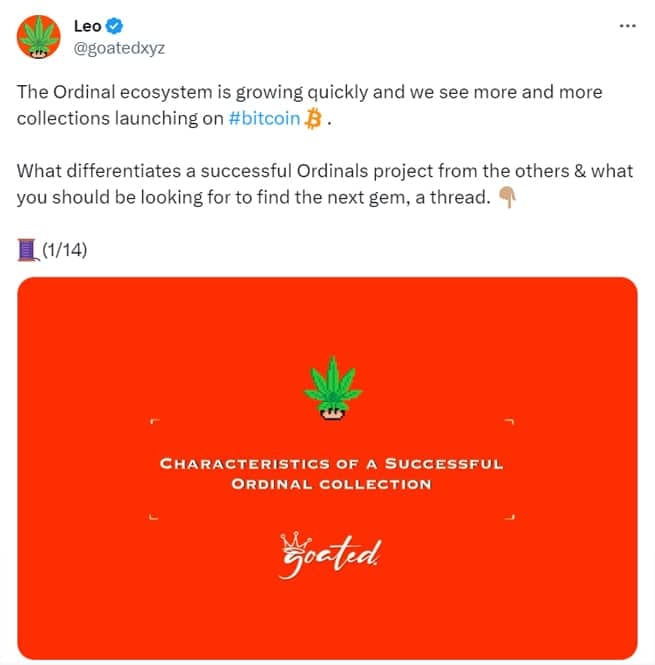This screenshot has height=665, width=655.
Task: Click the pointing-down hand emoji
Action: tap(507, 197)
